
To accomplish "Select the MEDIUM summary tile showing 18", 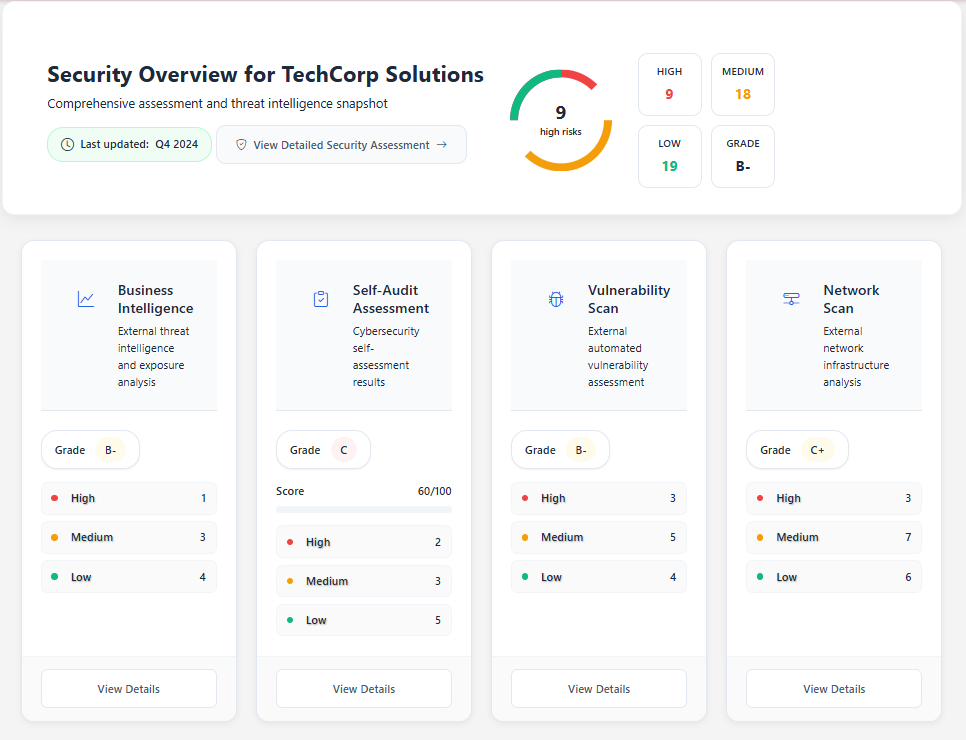I will 742,84.
